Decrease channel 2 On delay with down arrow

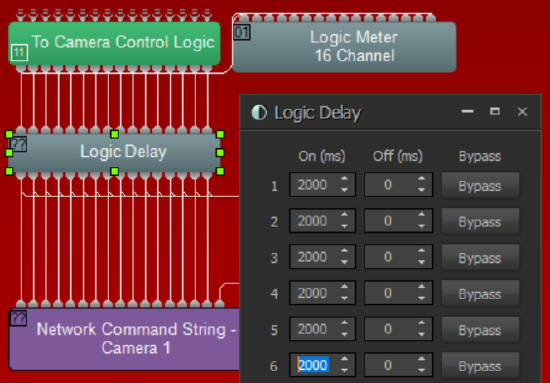click(x=344, y=226)
